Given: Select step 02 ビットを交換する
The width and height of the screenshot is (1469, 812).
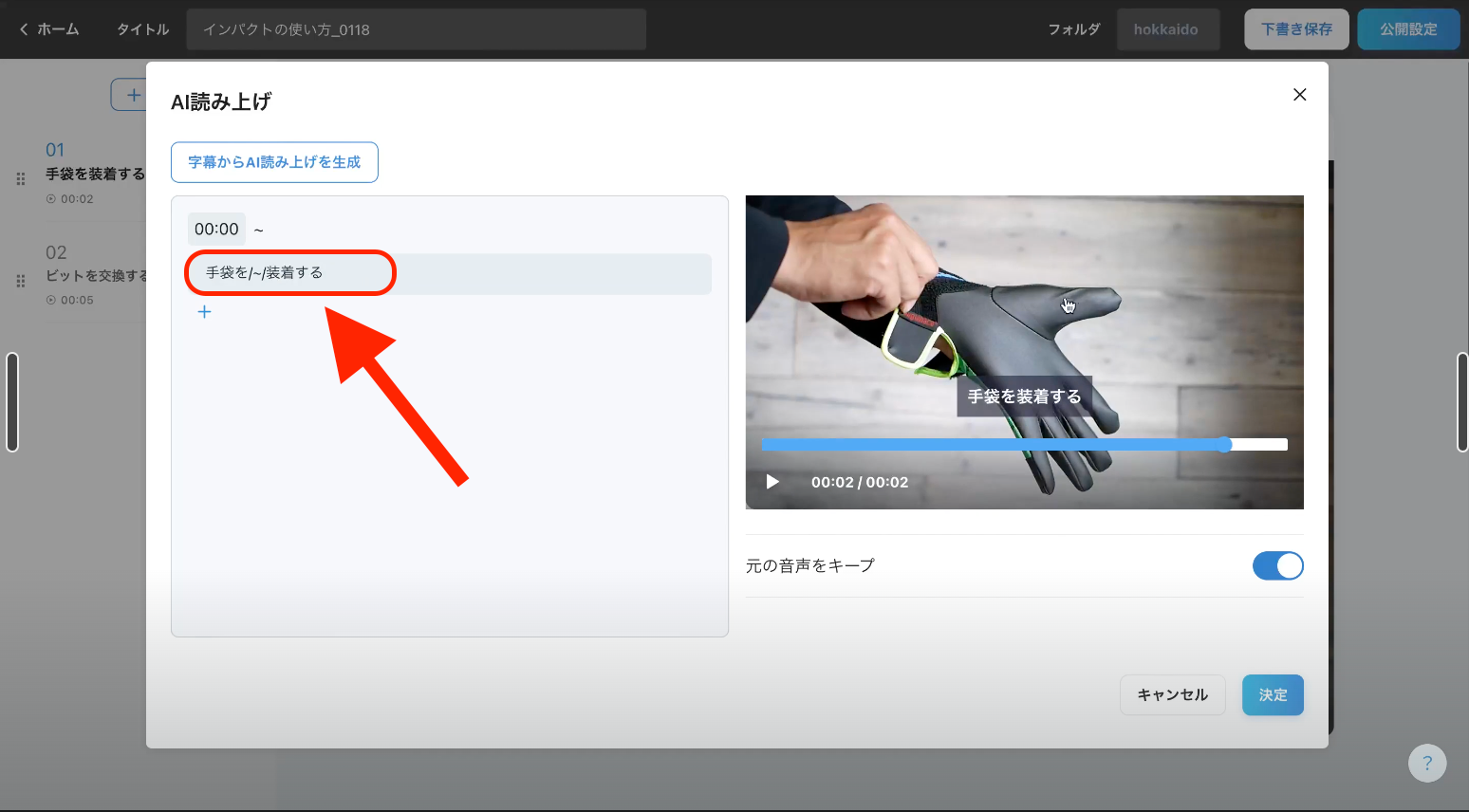Looking at the screenshot, I should [x=95, y=276].
